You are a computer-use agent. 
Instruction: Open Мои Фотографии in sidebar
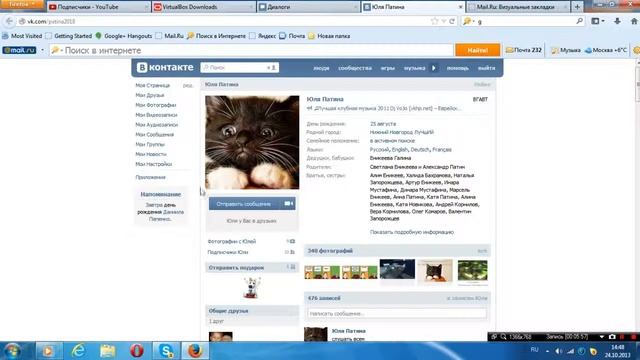[x=156, y=105]
